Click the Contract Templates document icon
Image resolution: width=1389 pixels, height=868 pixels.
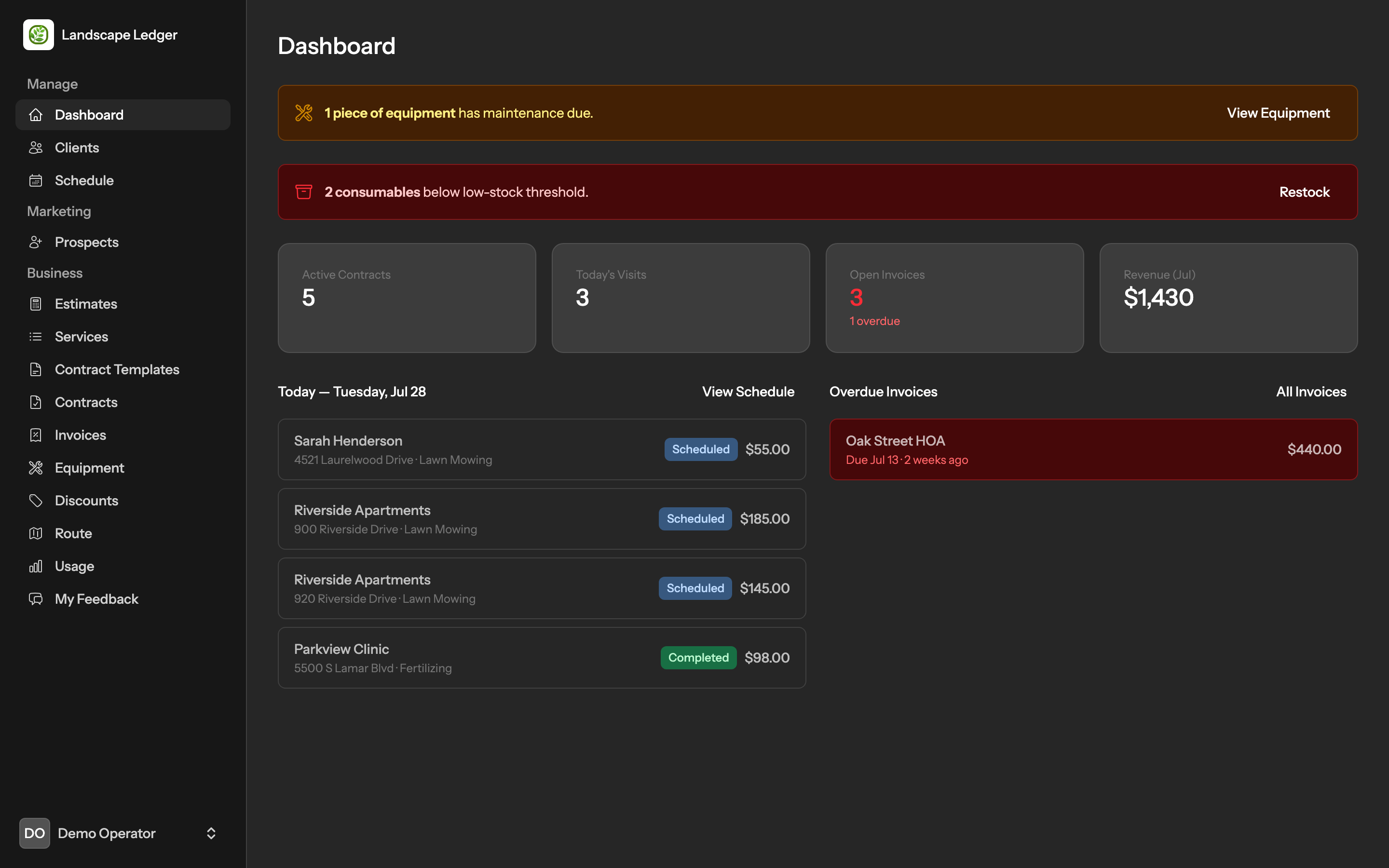pyautogui.click(x=36, y=369)
